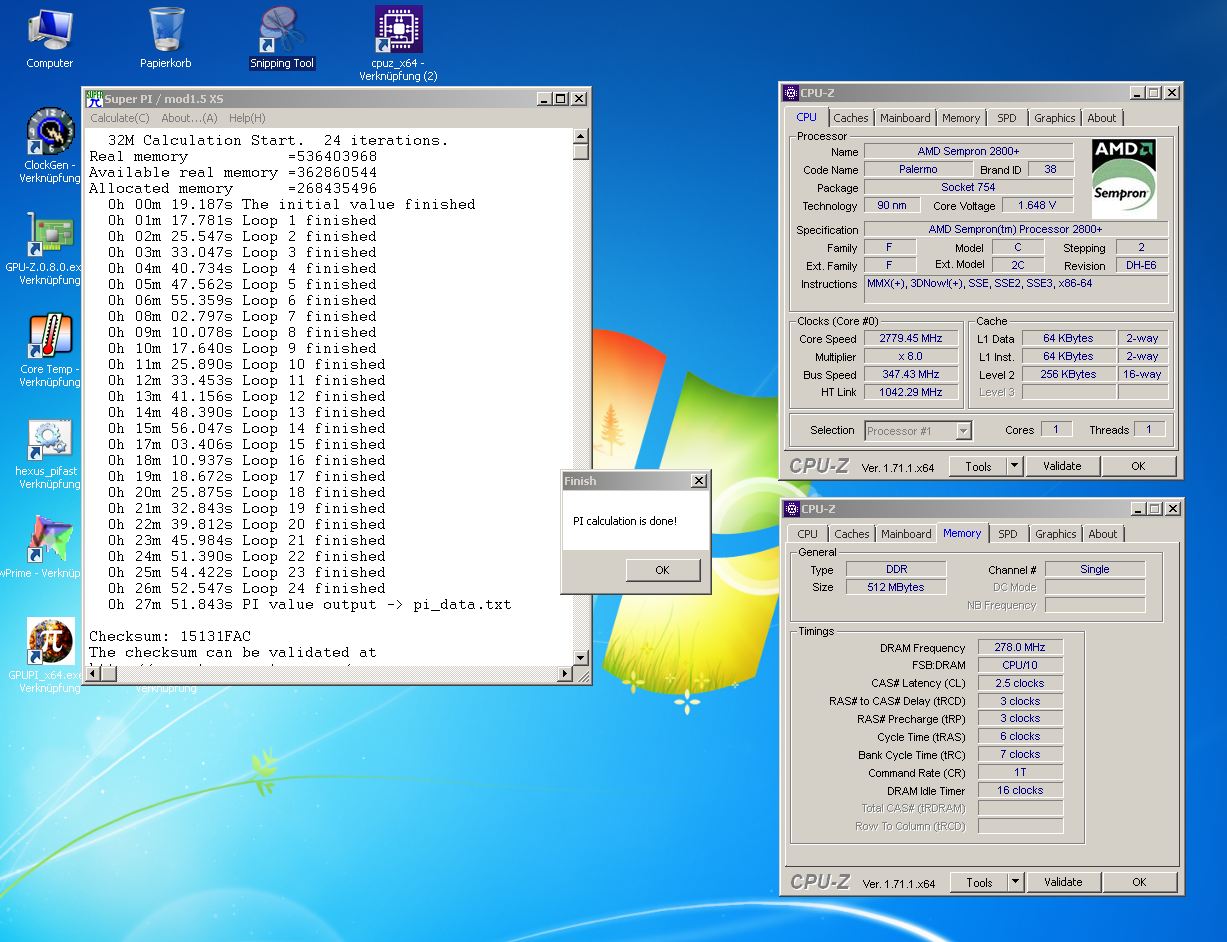
Task: Click the HT Link 1042.29 MHz value
Action: 911,392
